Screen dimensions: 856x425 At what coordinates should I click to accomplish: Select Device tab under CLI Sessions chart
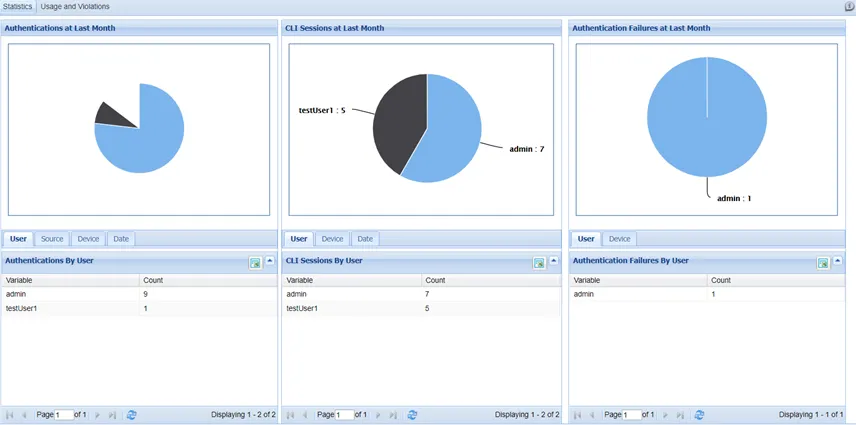332,239
